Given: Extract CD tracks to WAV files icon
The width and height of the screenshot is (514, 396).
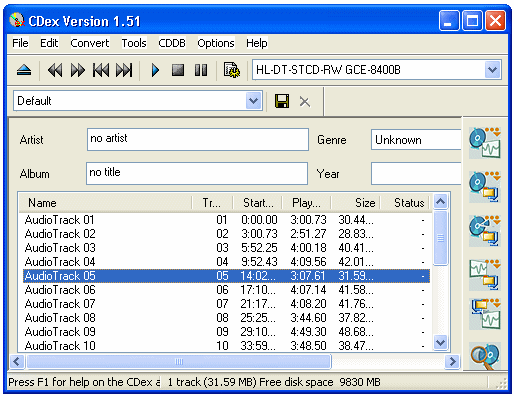Looking at the screenshot, I should click(x=485, y=143).
